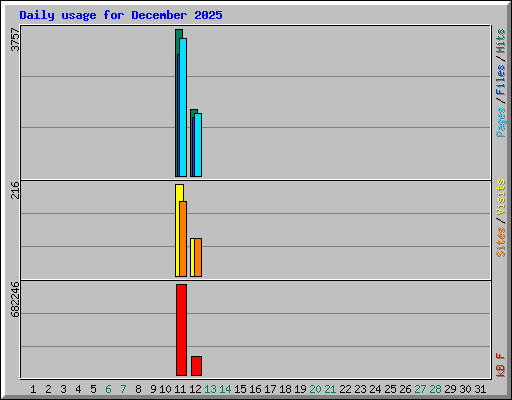The height and width of the screenshot is (400, 512).
Task: Click day 1 on the x-axis
Action: (x=33, y=389)
